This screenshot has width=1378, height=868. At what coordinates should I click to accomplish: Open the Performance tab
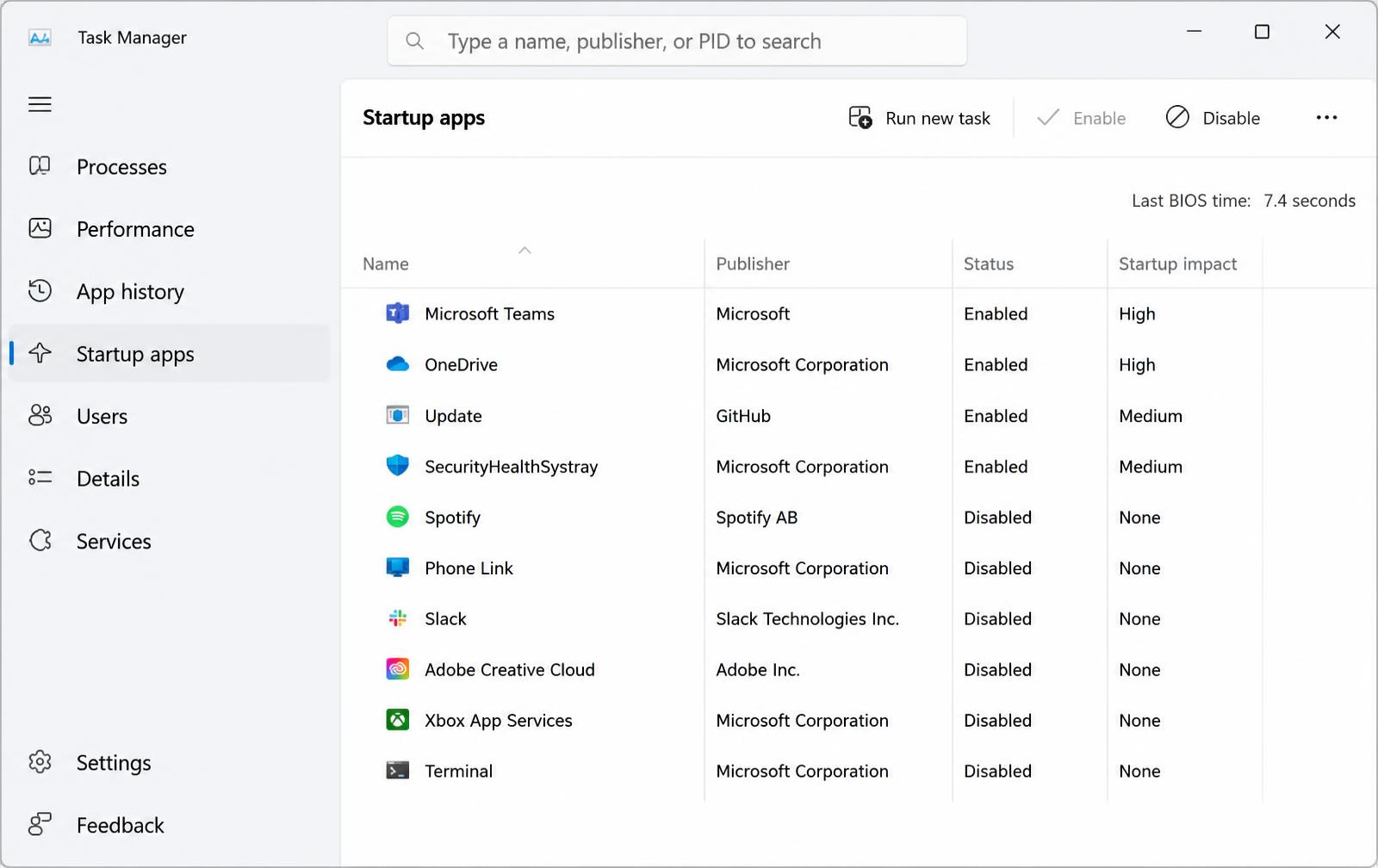[170, 229]
